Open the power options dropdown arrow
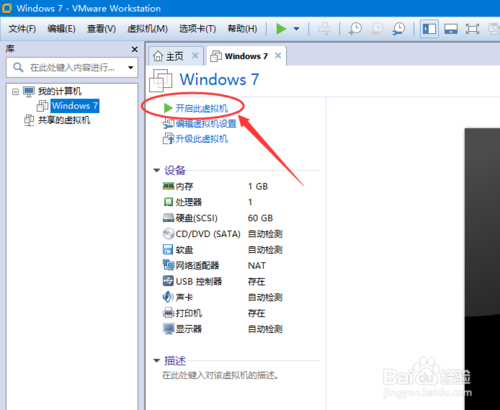Viewport: 500px width, 410px height. click(296, 29)
